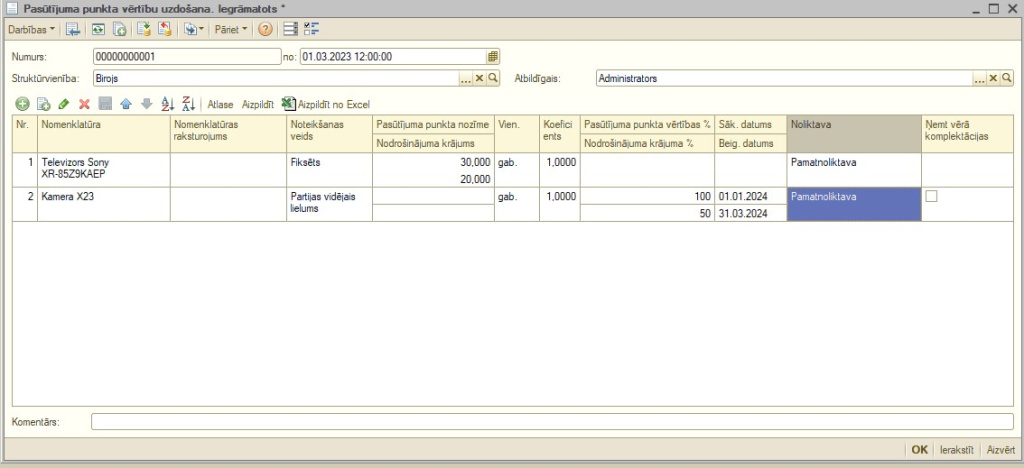1024x468 pixels.
Task: Sort rows descending Z to A
Action: [x=188, y=104]
